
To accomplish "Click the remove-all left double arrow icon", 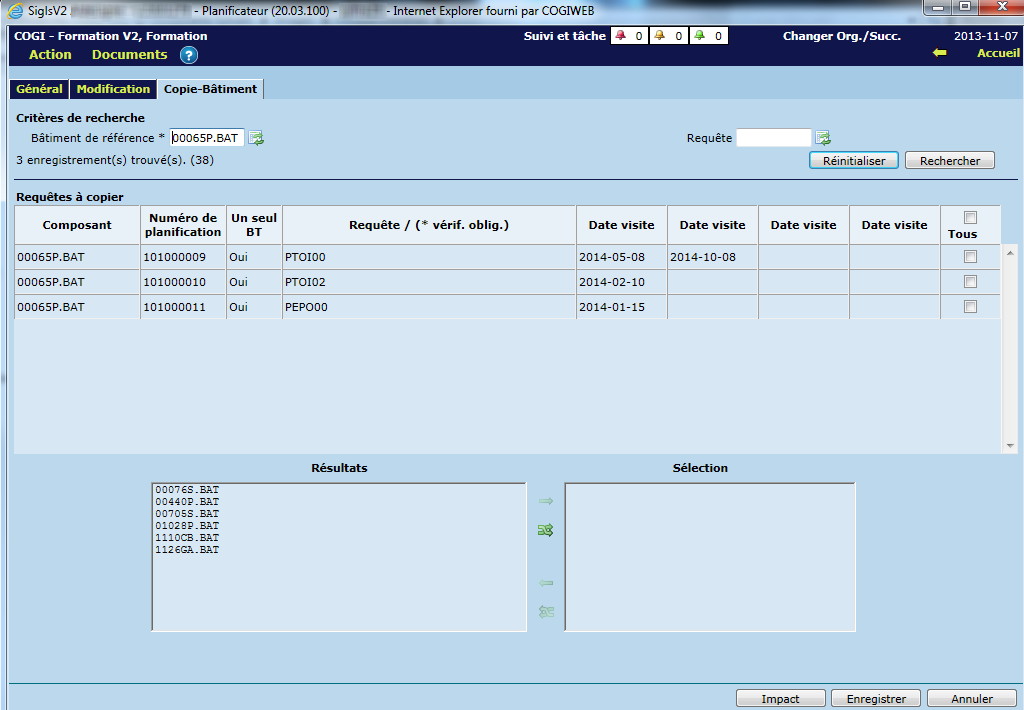I will 545,612.
